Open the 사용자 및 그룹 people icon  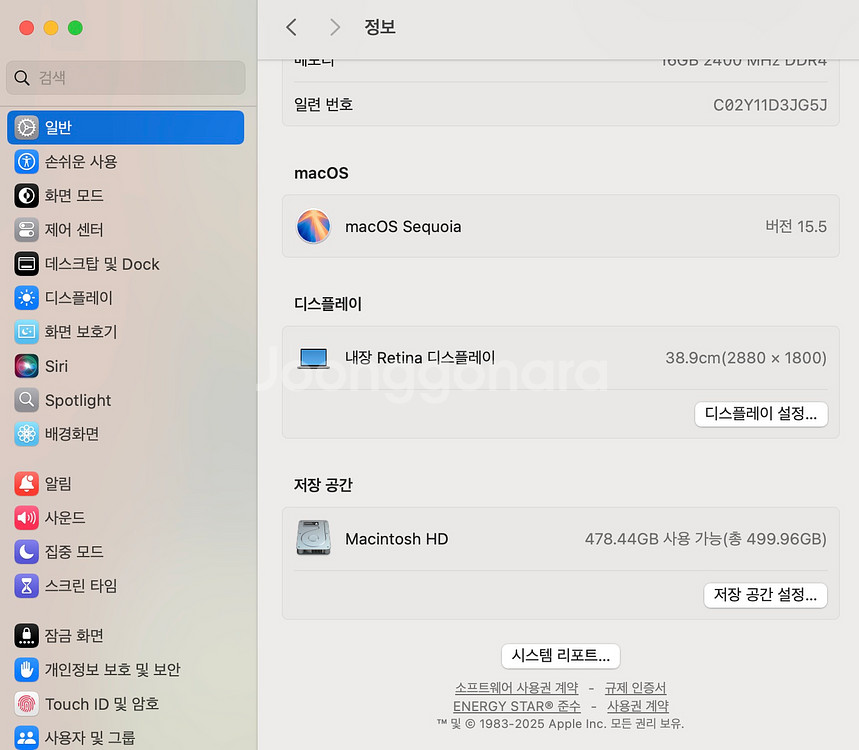click(x=26, y=737)
